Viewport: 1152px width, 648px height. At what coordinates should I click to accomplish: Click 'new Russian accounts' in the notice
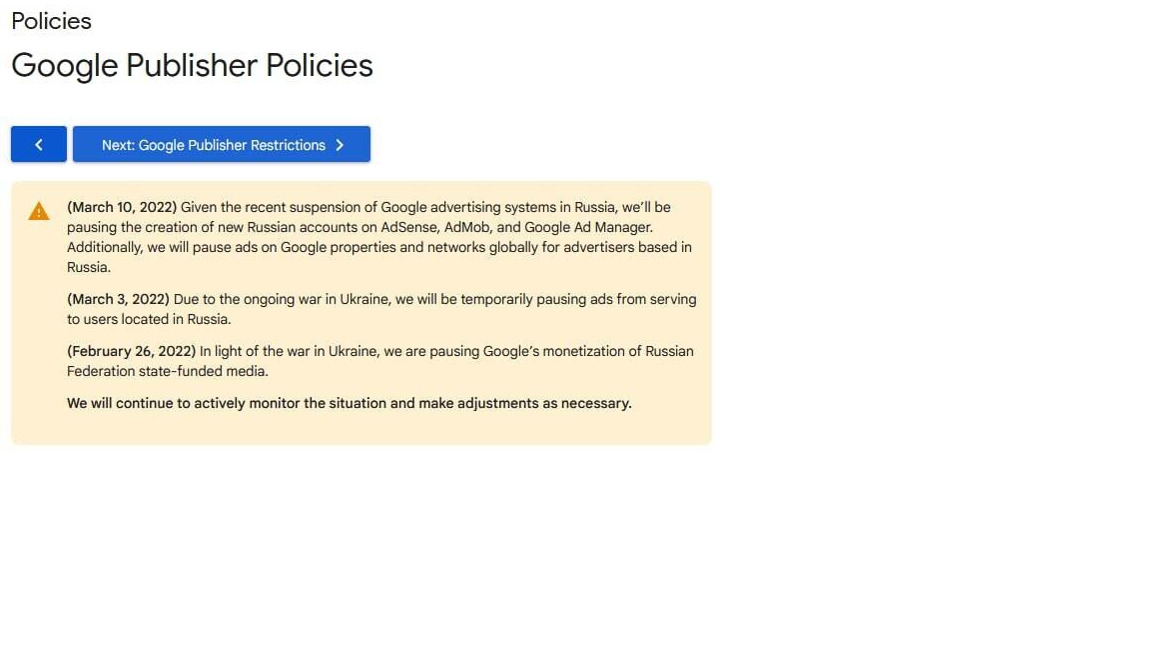(287, 227)
